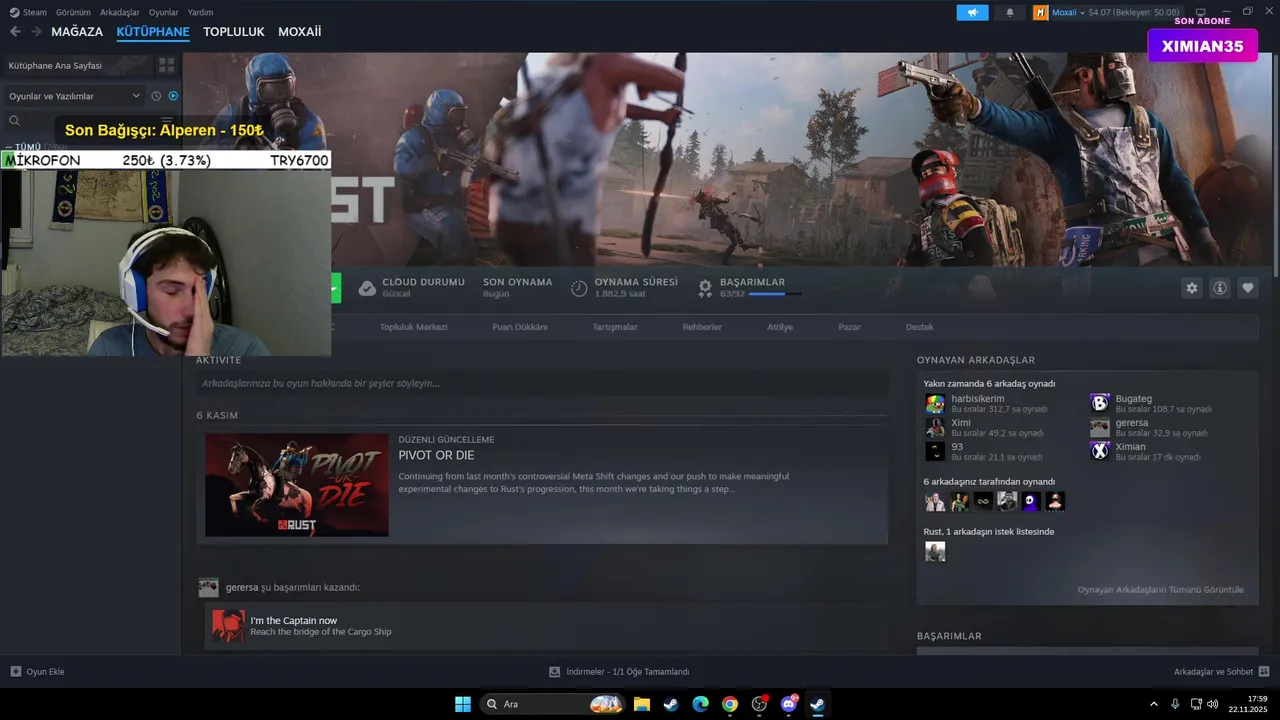Switch to Big Picture mode with the monitor icon

point(1200,13)
